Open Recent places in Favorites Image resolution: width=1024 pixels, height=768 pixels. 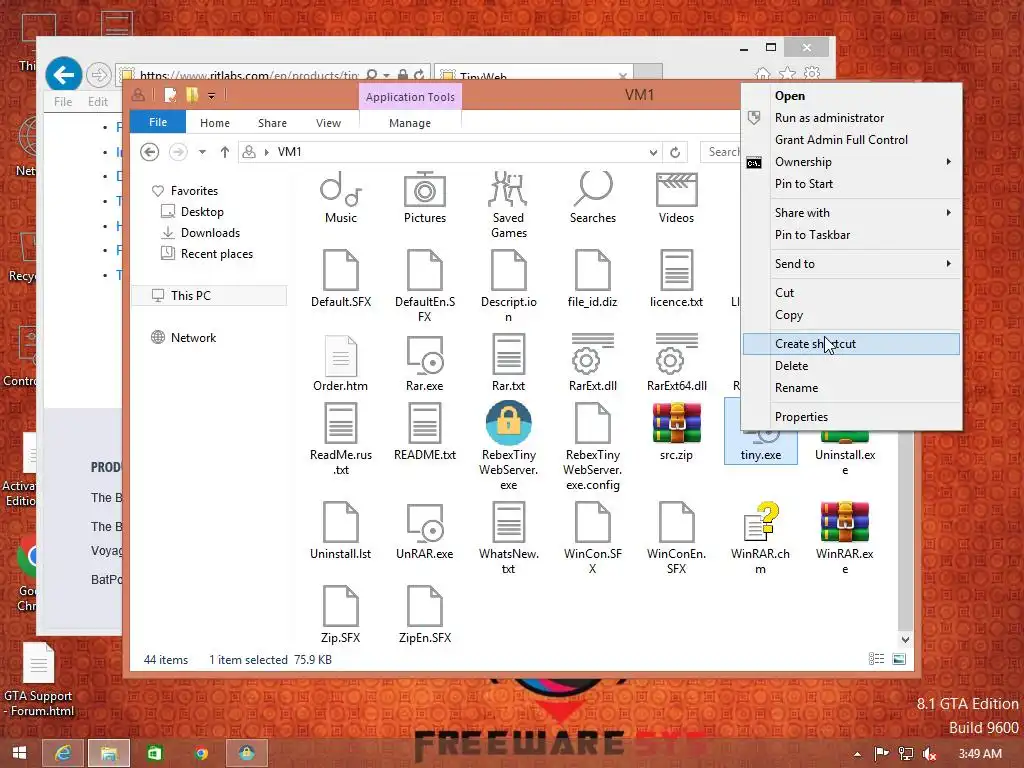point(217,254)
